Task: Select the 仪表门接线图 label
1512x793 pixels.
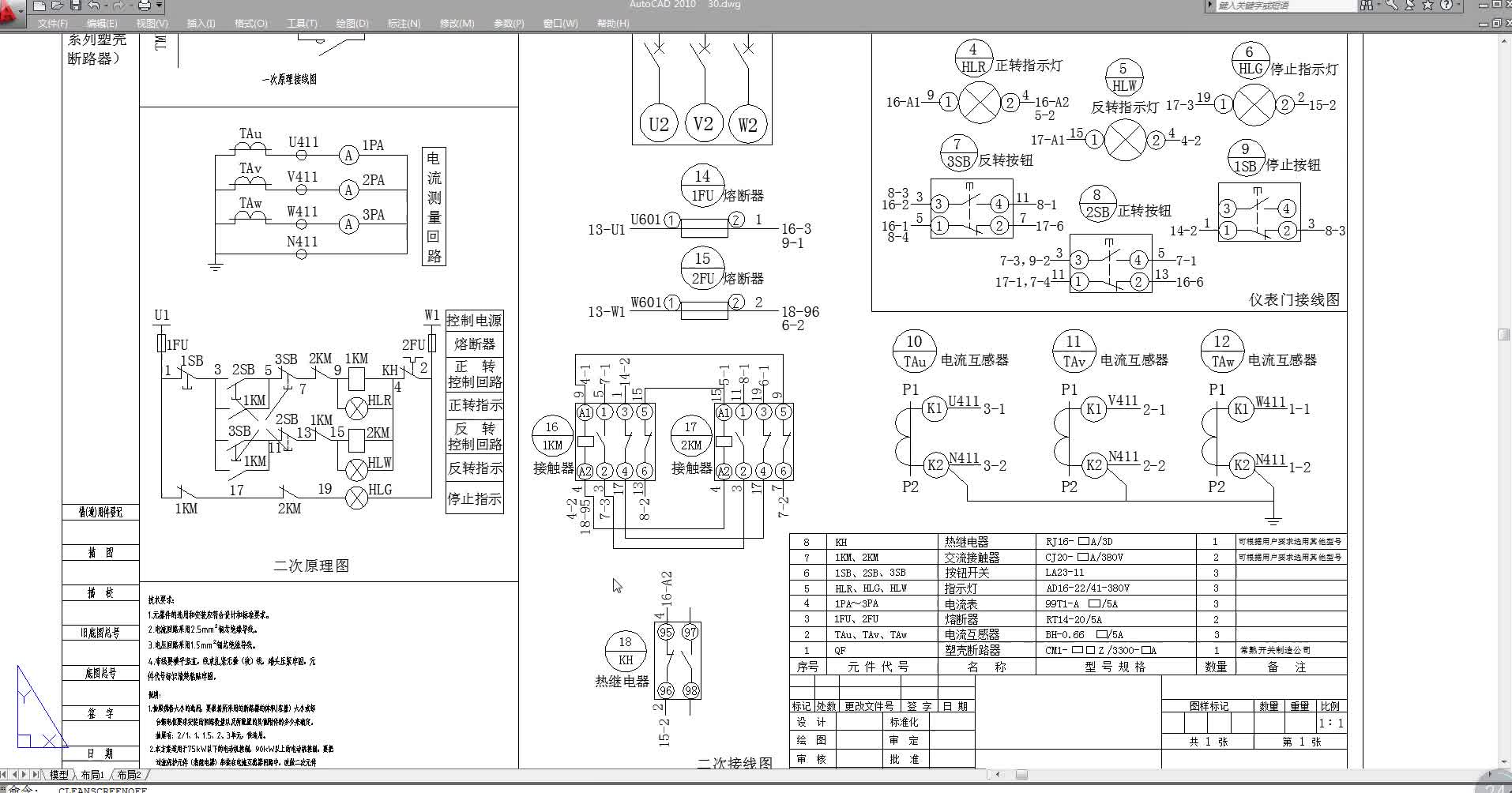Action: pos(1294,299)
